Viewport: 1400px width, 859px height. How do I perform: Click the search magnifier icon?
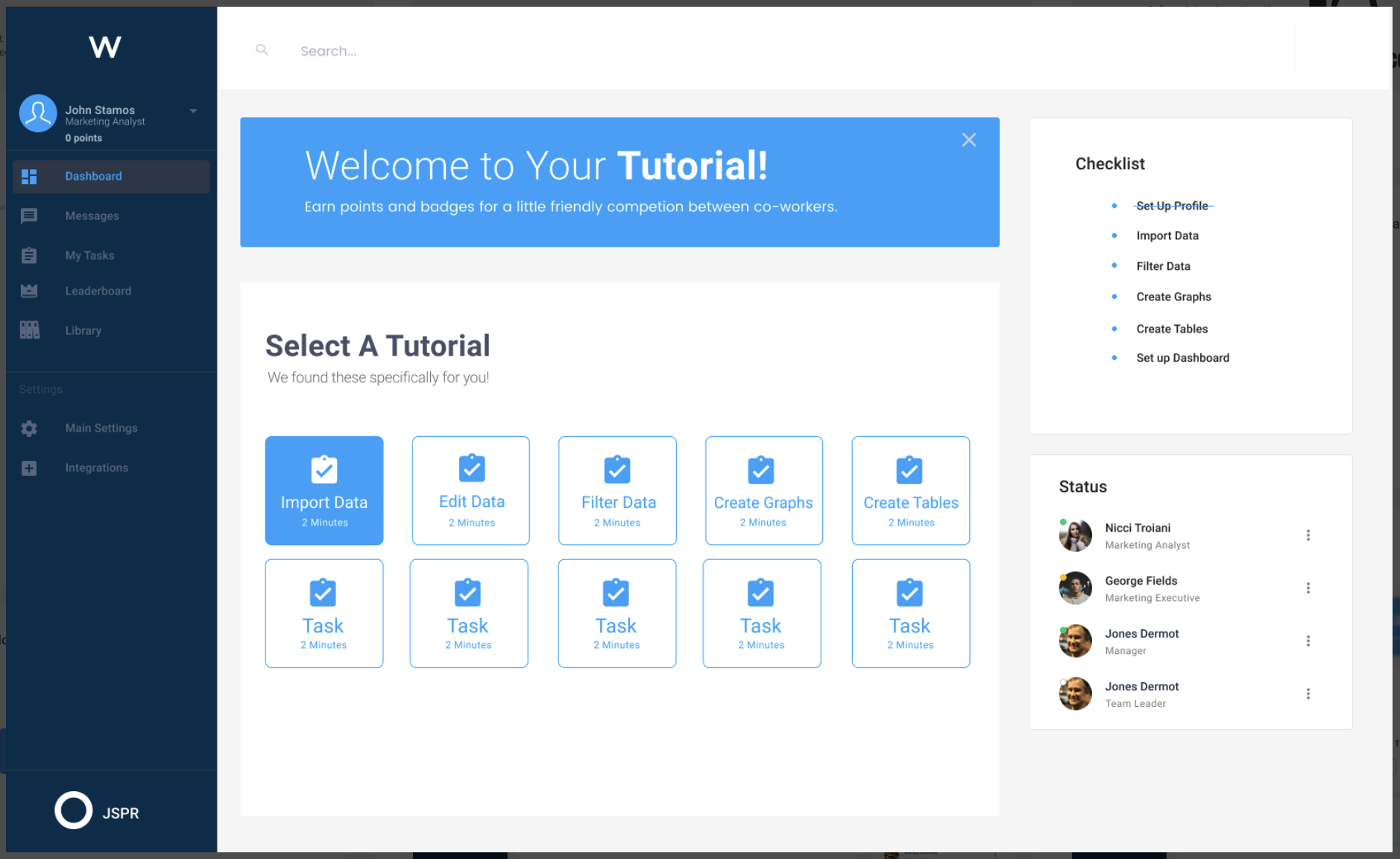tap(262, 50)
